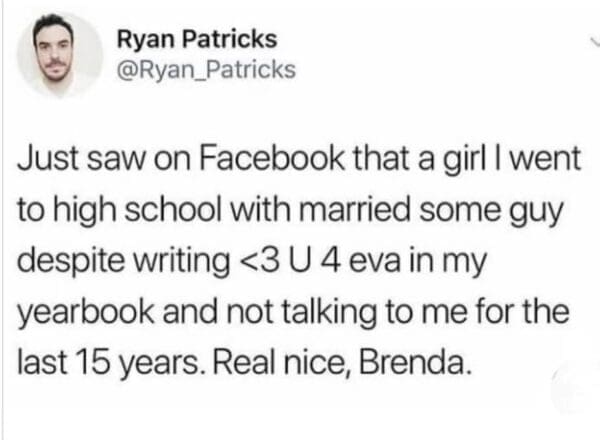Open the Ryan Patricks display name link
Image resolution: width=600 pixels, height=440 pixels.
[197, 41]
